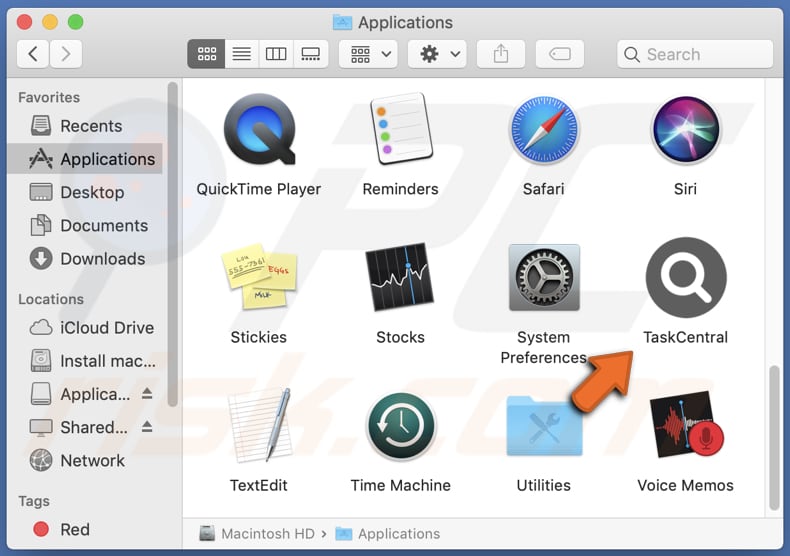Image resolution: width=790 pixels, height=556 pixels.
Task: Open iCloud Drive in the sidebar
Action: [85, 328]
